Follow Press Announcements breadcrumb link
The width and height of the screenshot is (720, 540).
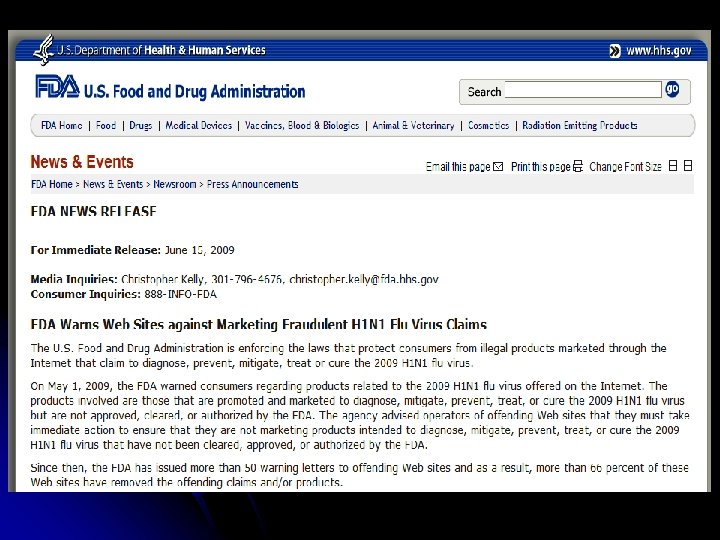coord(253,184)
